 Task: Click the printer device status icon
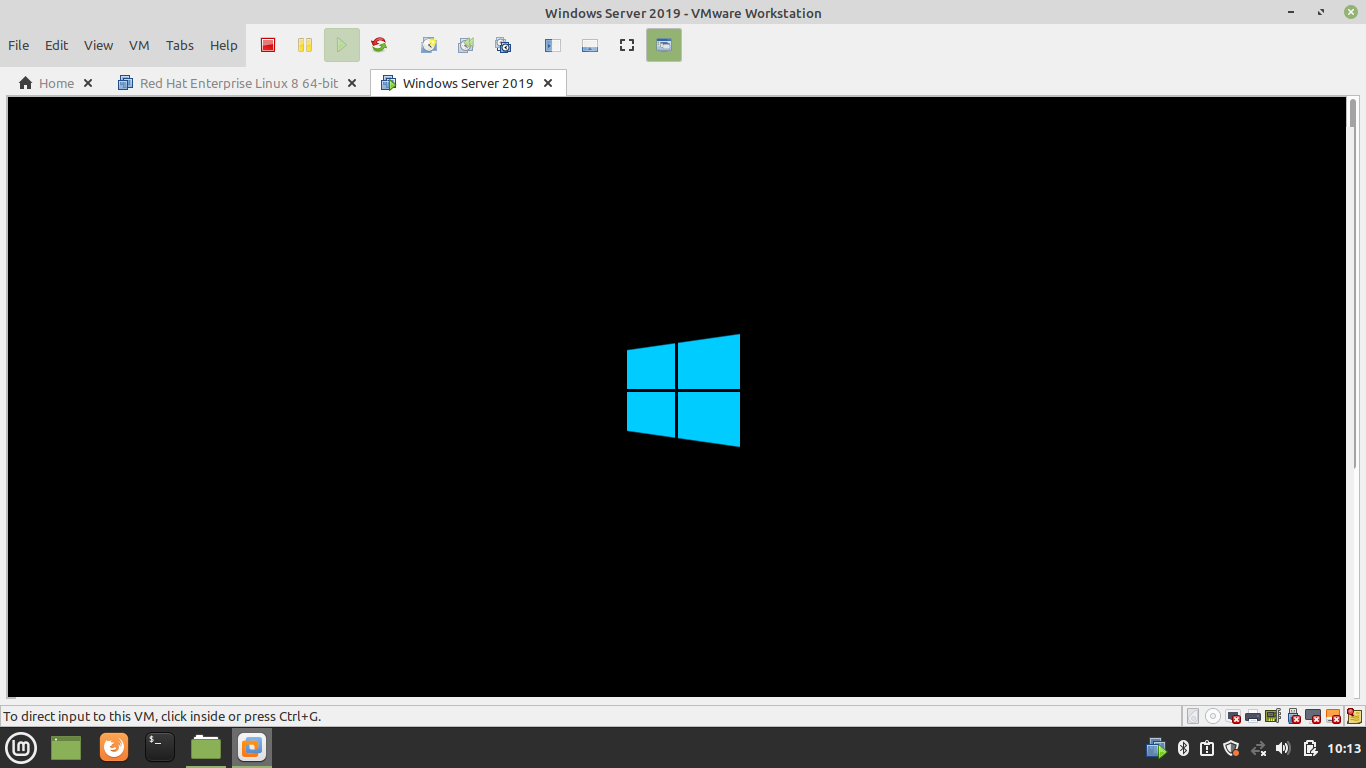click(x=1253, y=716)
